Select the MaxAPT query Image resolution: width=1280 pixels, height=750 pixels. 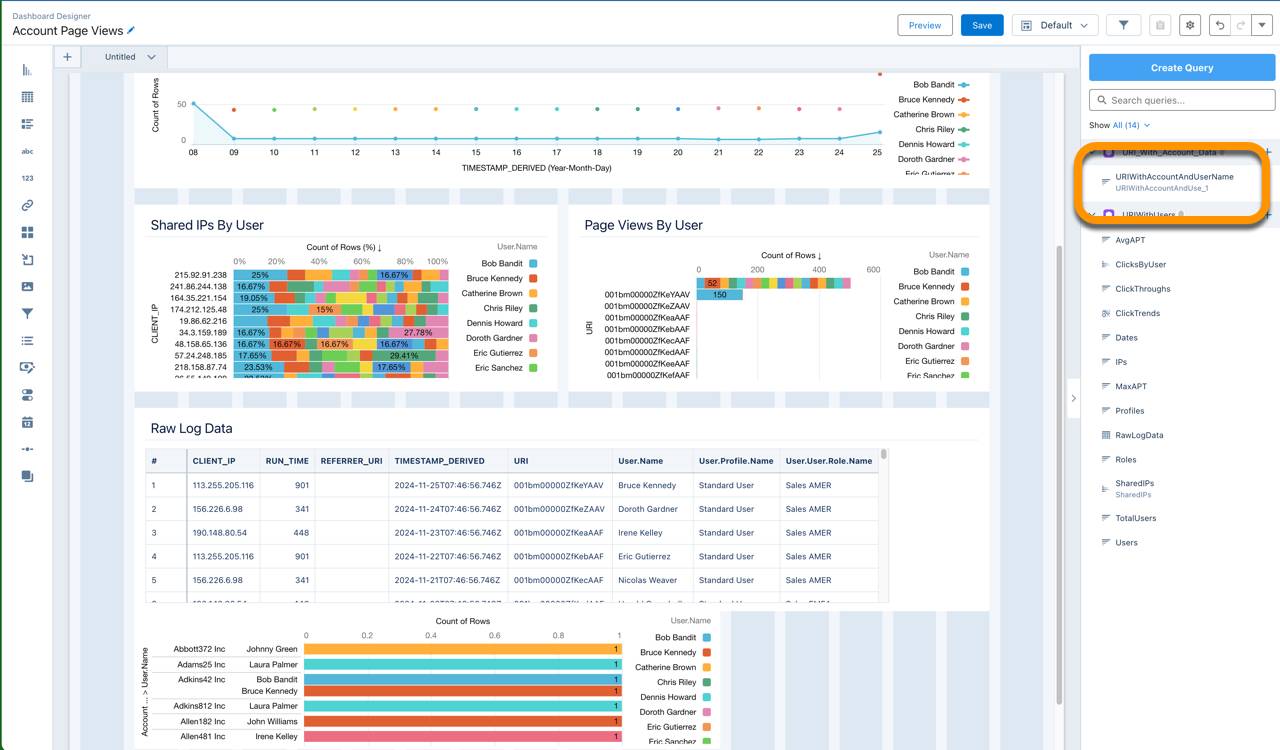click(1130, 386)
